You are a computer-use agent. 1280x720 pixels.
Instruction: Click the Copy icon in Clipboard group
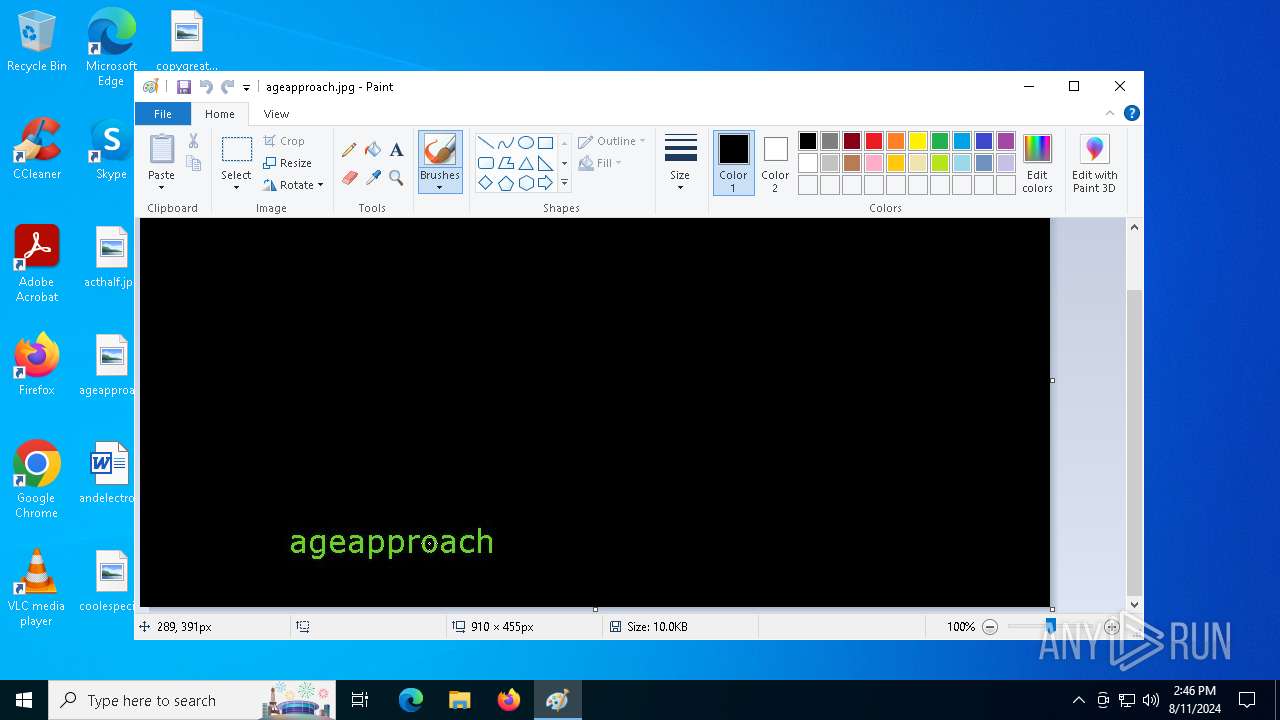pyautogui.click(x=194, y=163)
